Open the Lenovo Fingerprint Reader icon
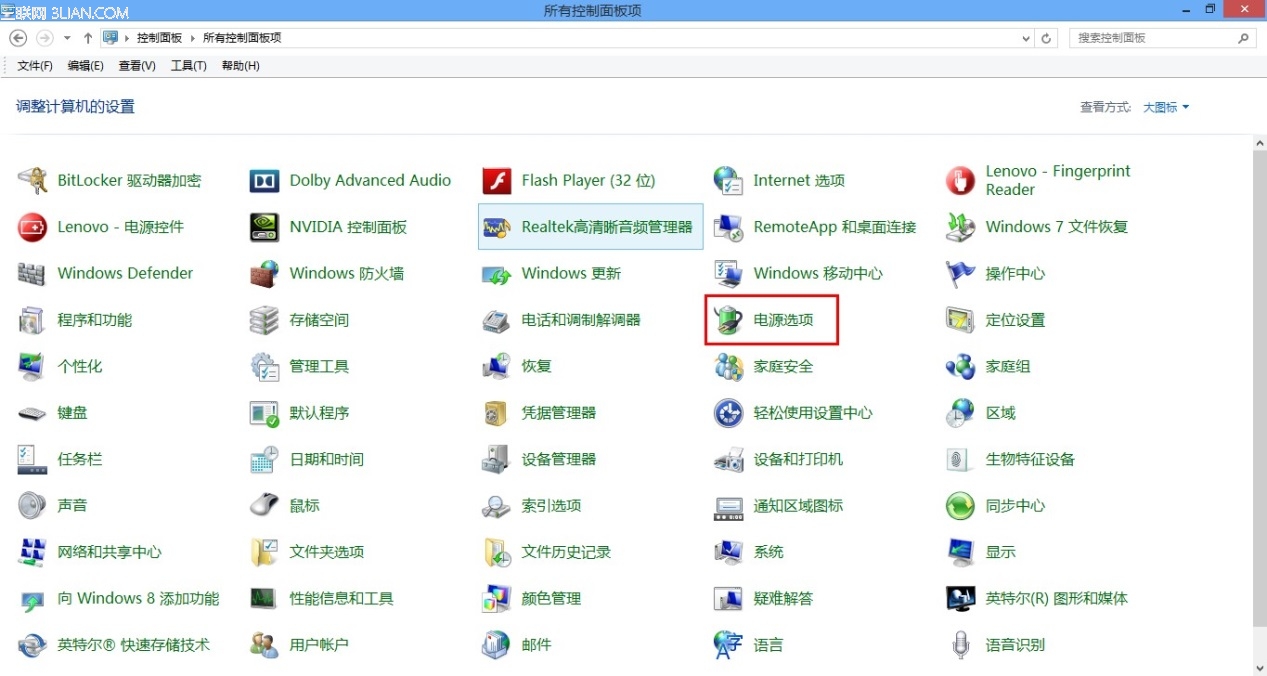Viewport: 1267px width, 676px height. coord(960,181)
